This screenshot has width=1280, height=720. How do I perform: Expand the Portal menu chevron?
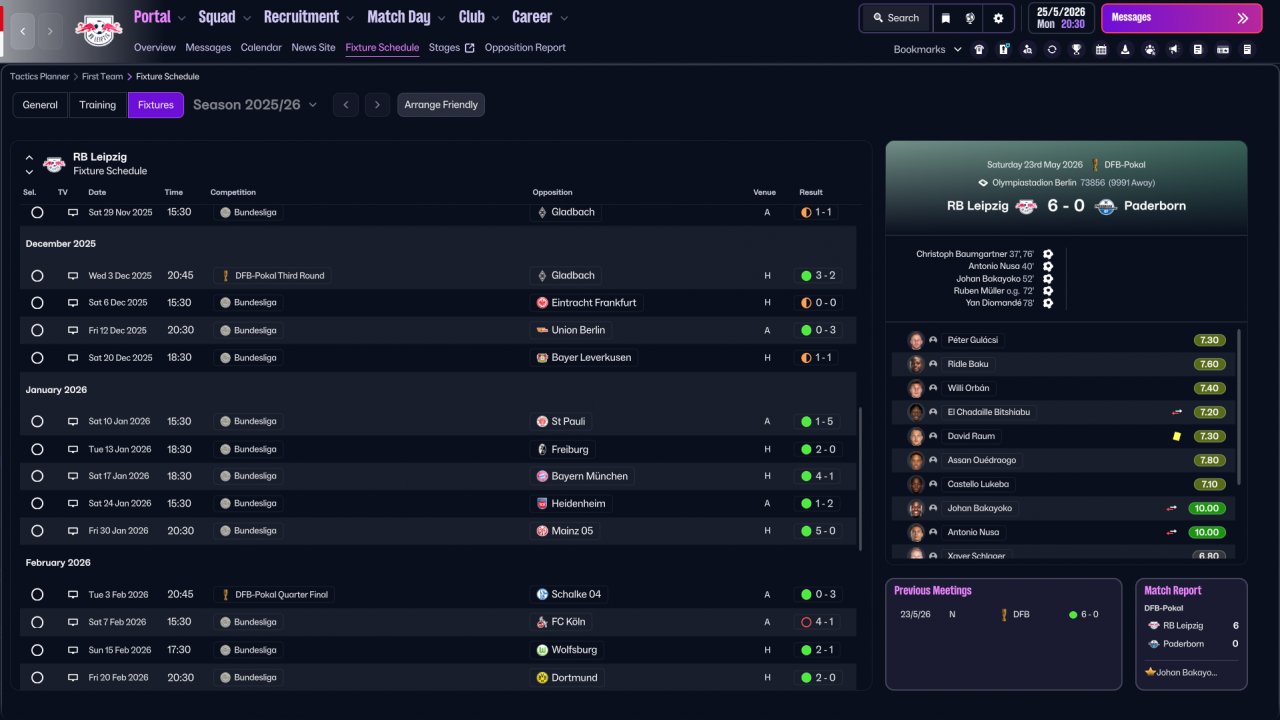point(182,18)
